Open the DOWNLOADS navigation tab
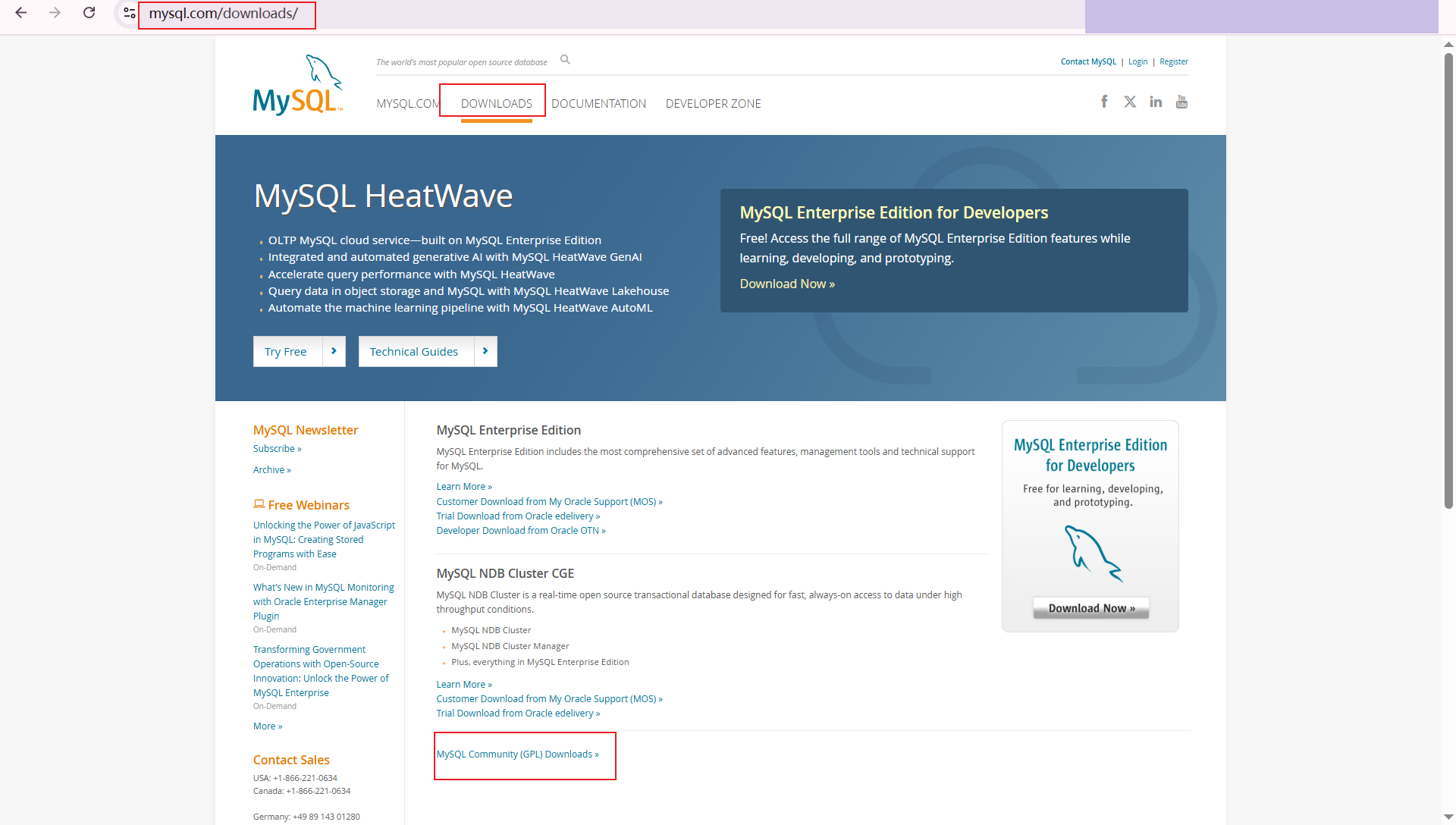The width and height of the screenshot is (1456, 825). 496,103
